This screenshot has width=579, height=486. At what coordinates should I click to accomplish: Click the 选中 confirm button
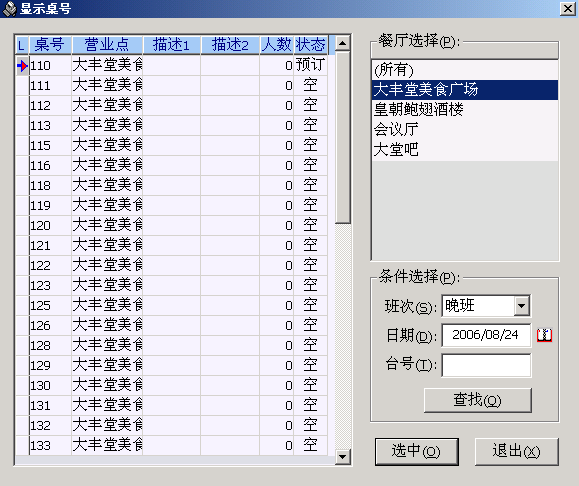coord(417,452)
